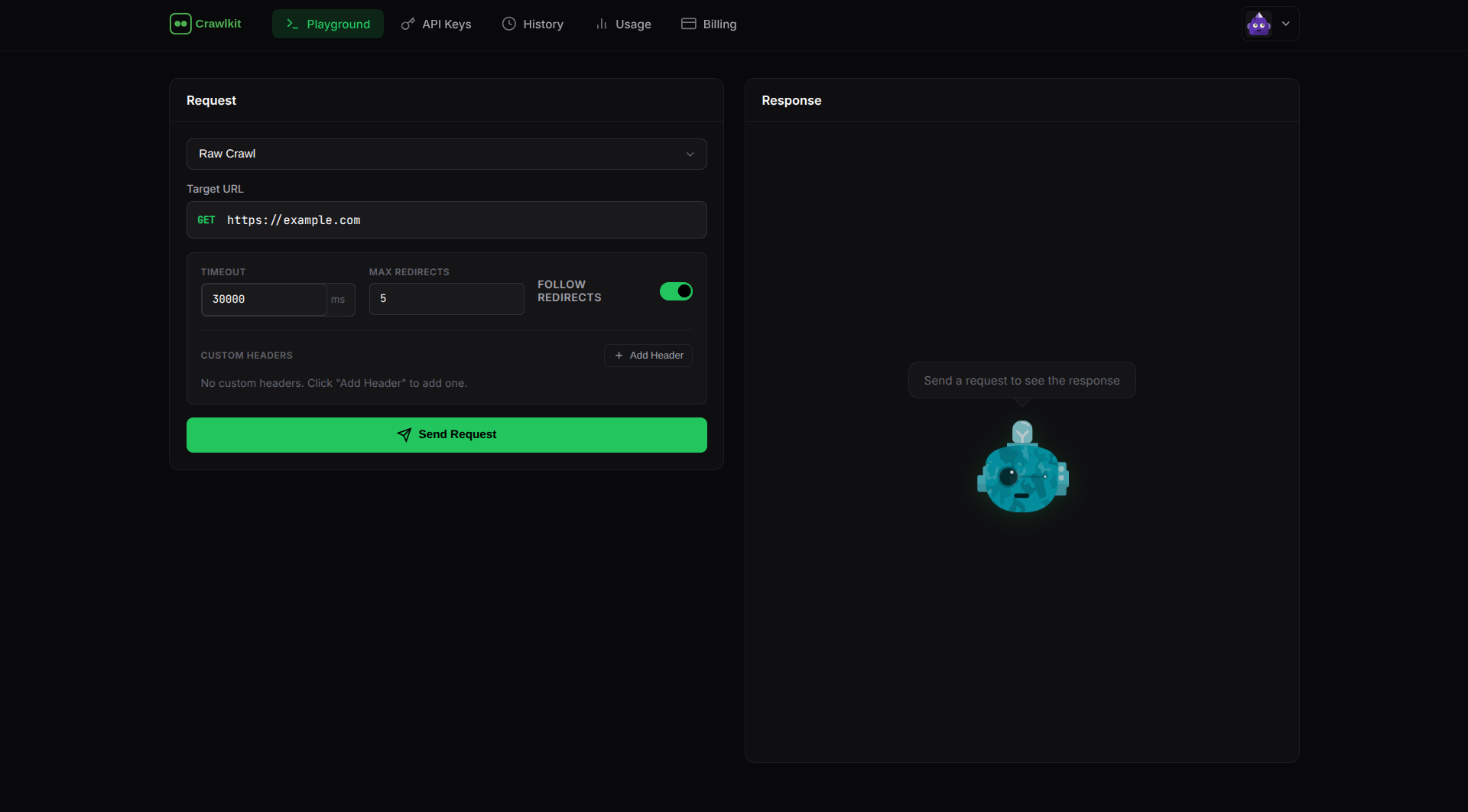Image resolution: width=1468 pixels, height=812 pixels.
Task: Navigate to the Usage page
Action: pos(623,24)
